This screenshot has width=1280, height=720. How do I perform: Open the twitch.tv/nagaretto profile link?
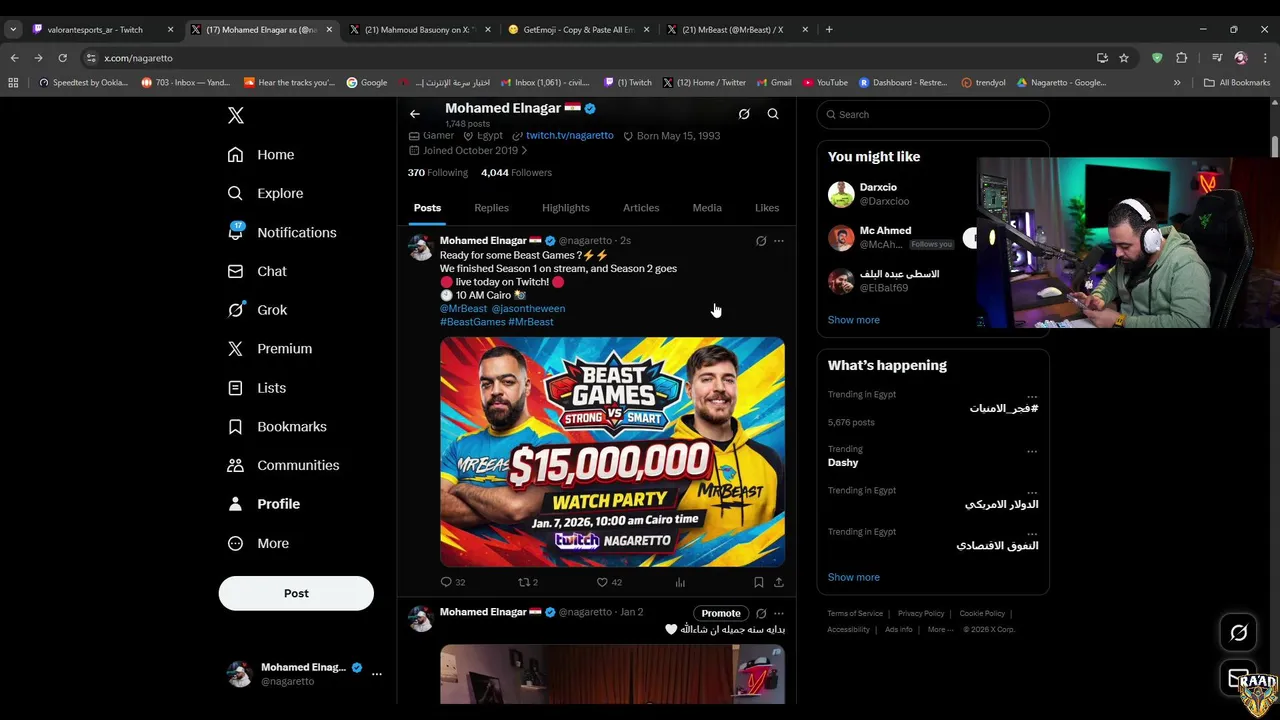pos(569,136)
